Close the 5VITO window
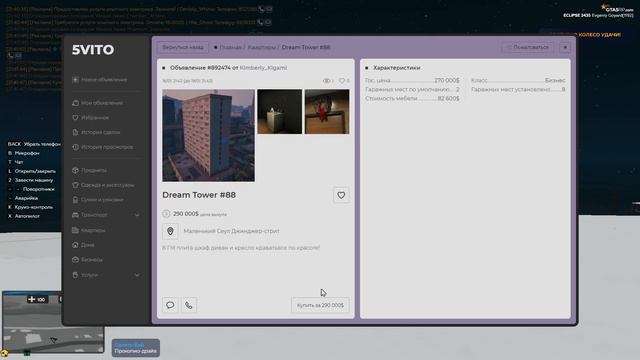Viewport: 640px width, 360px height. [565, 47]
